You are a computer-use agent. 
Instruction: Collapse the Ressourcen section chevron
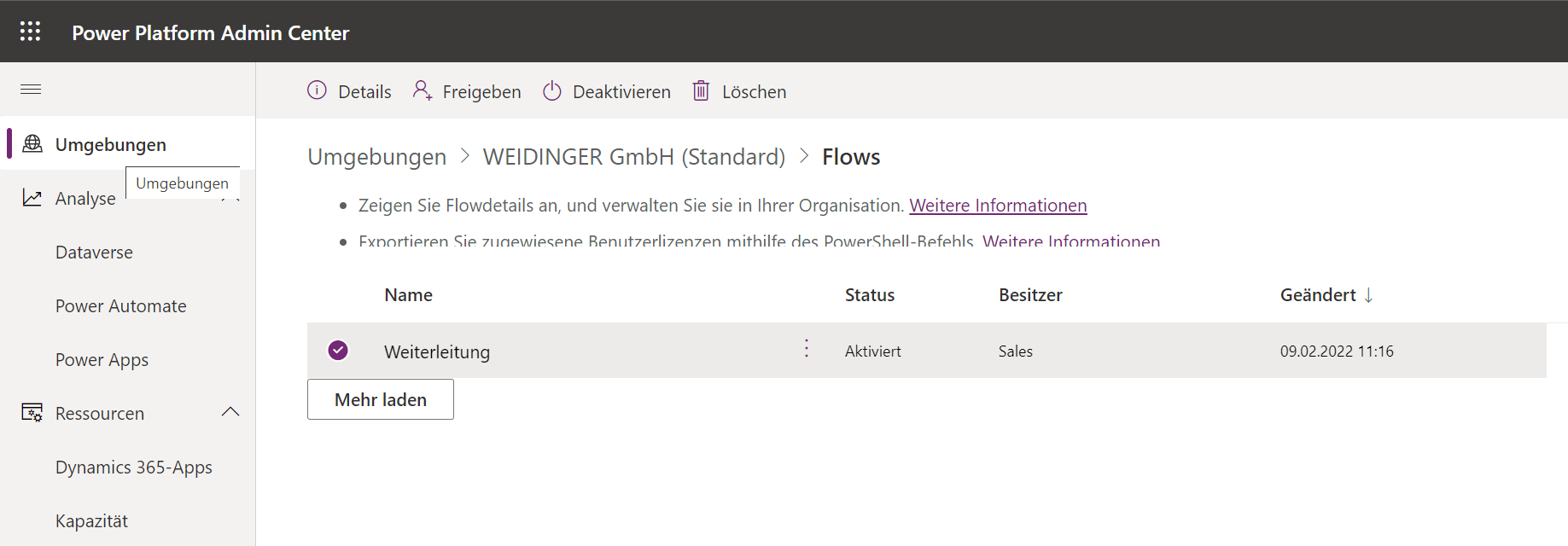230,412
